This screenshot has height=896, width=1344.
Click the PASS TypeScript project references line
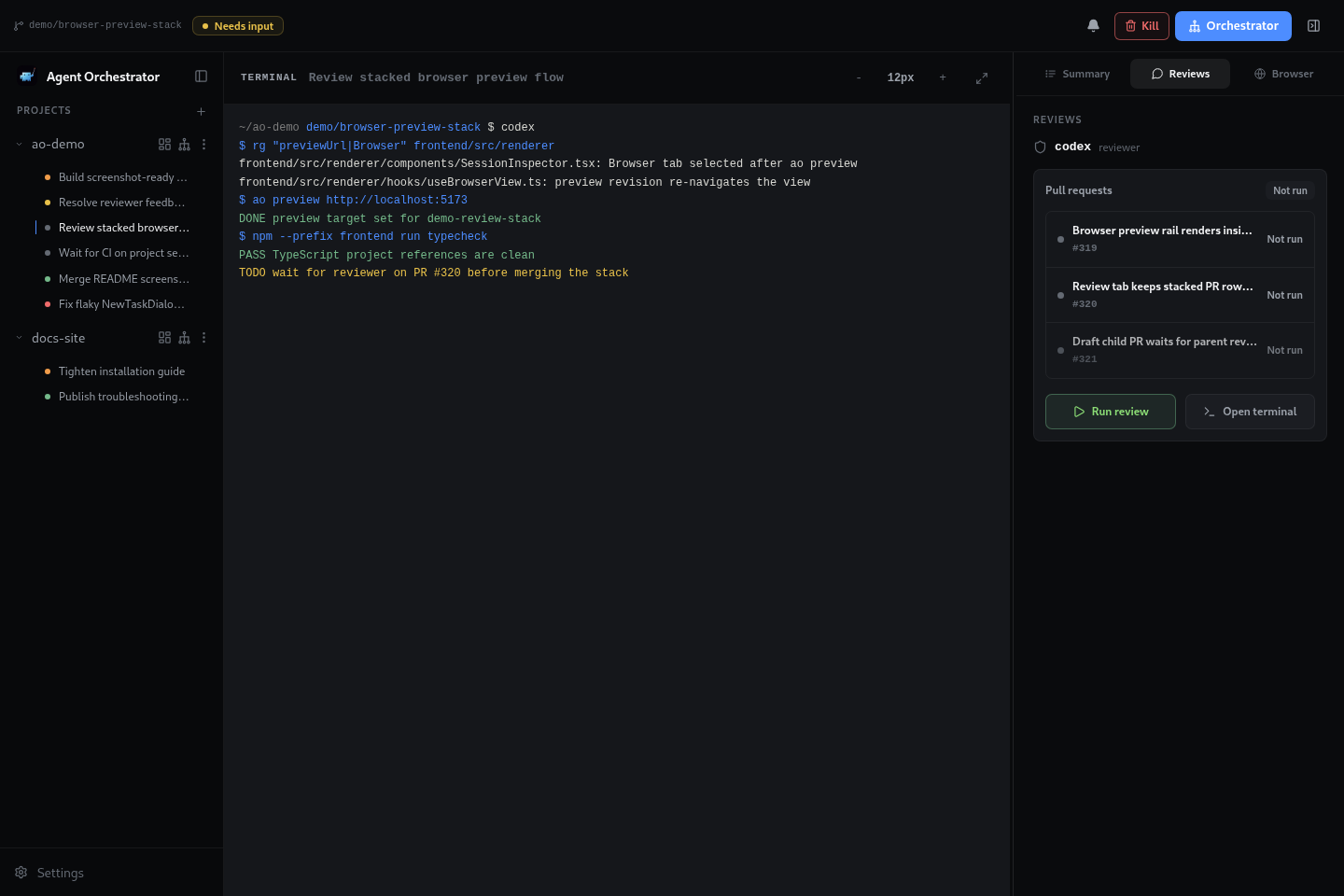tap(386, 255)
